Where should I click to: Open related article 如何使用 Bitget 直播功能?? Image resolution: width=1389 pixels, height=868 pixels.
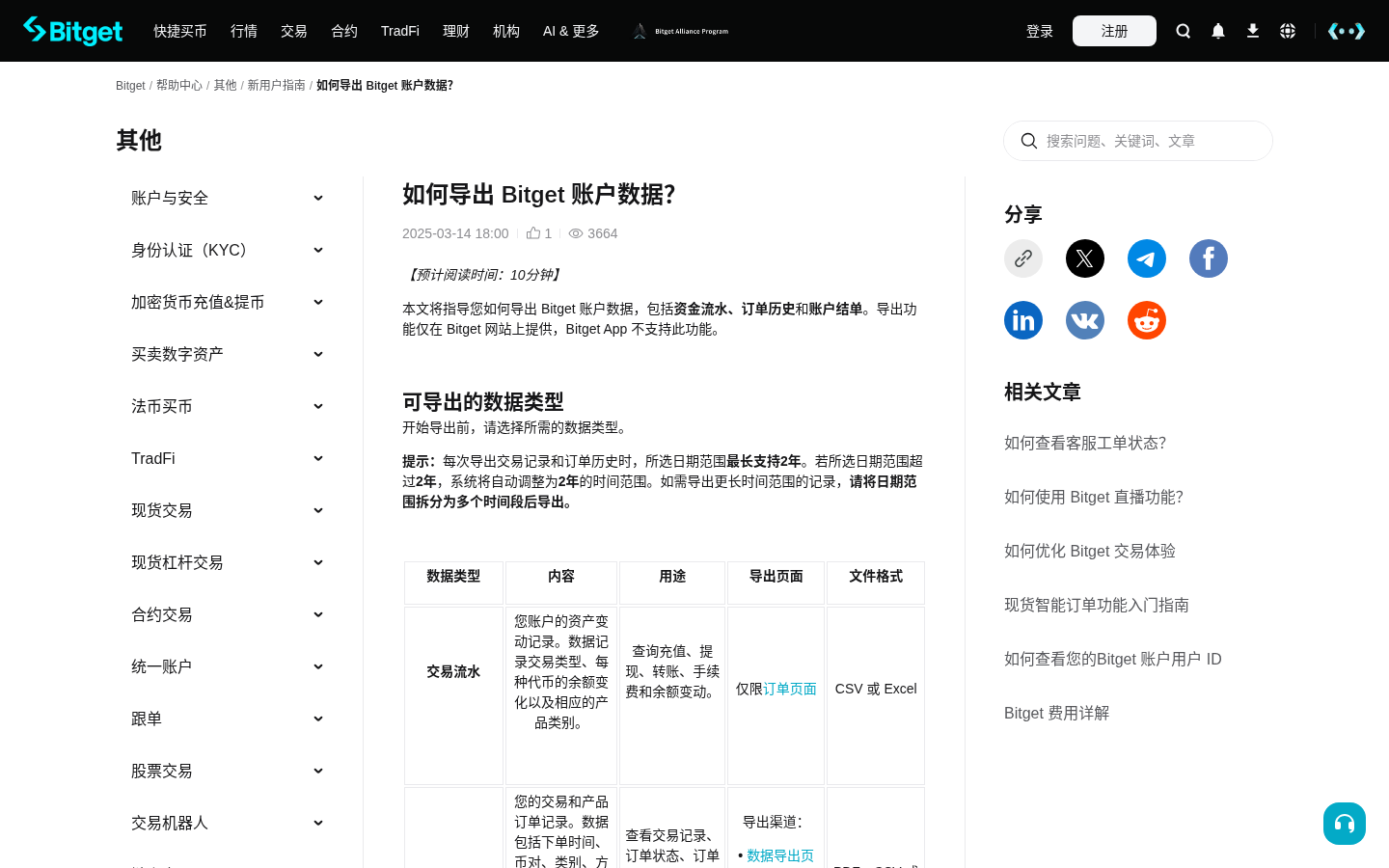[x=1094, y=497]
